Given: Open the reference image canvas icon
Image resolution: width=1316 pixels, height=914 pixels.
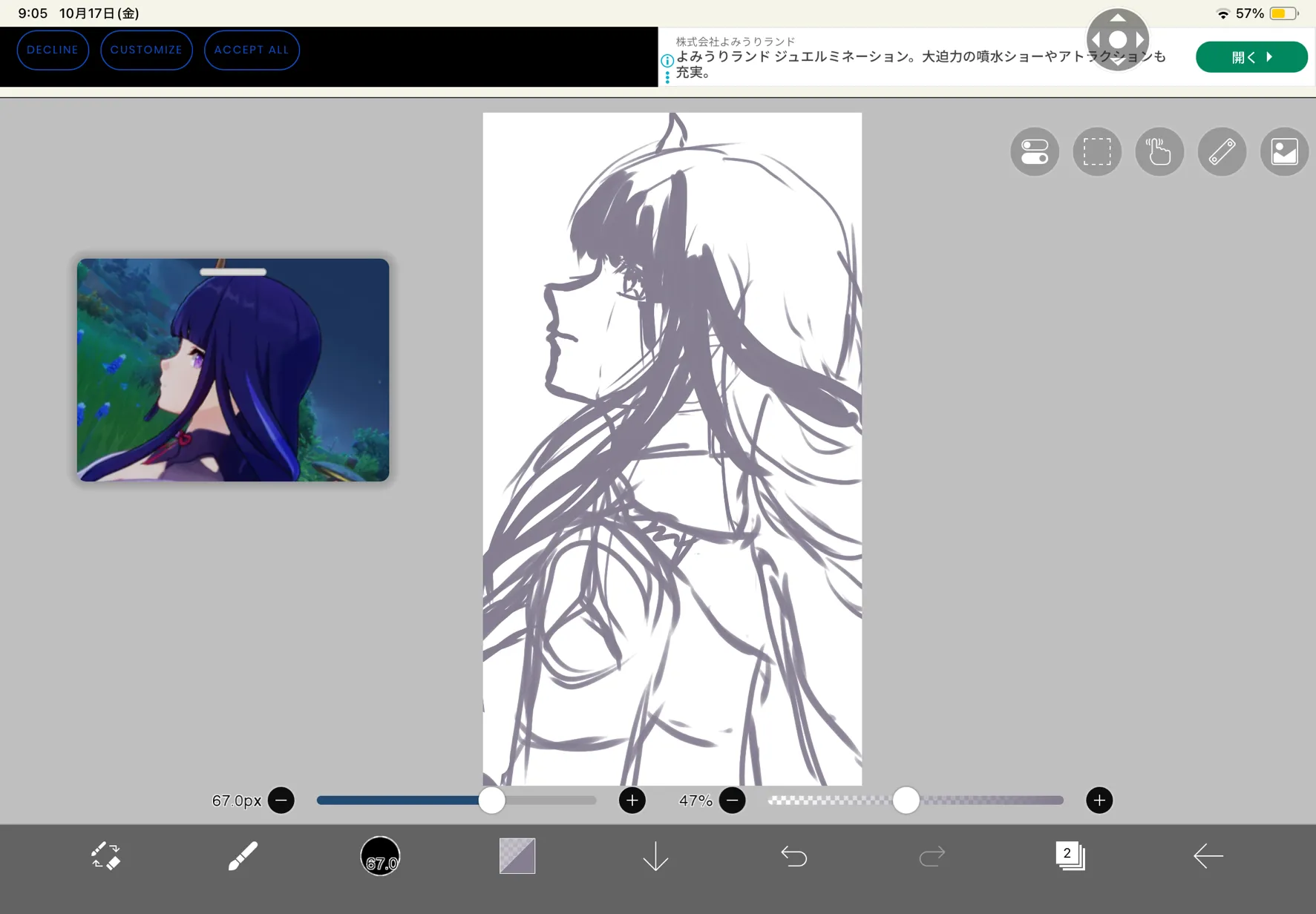Looking at the screenshot, I should pyautogui.click(x=1284, y=152).
